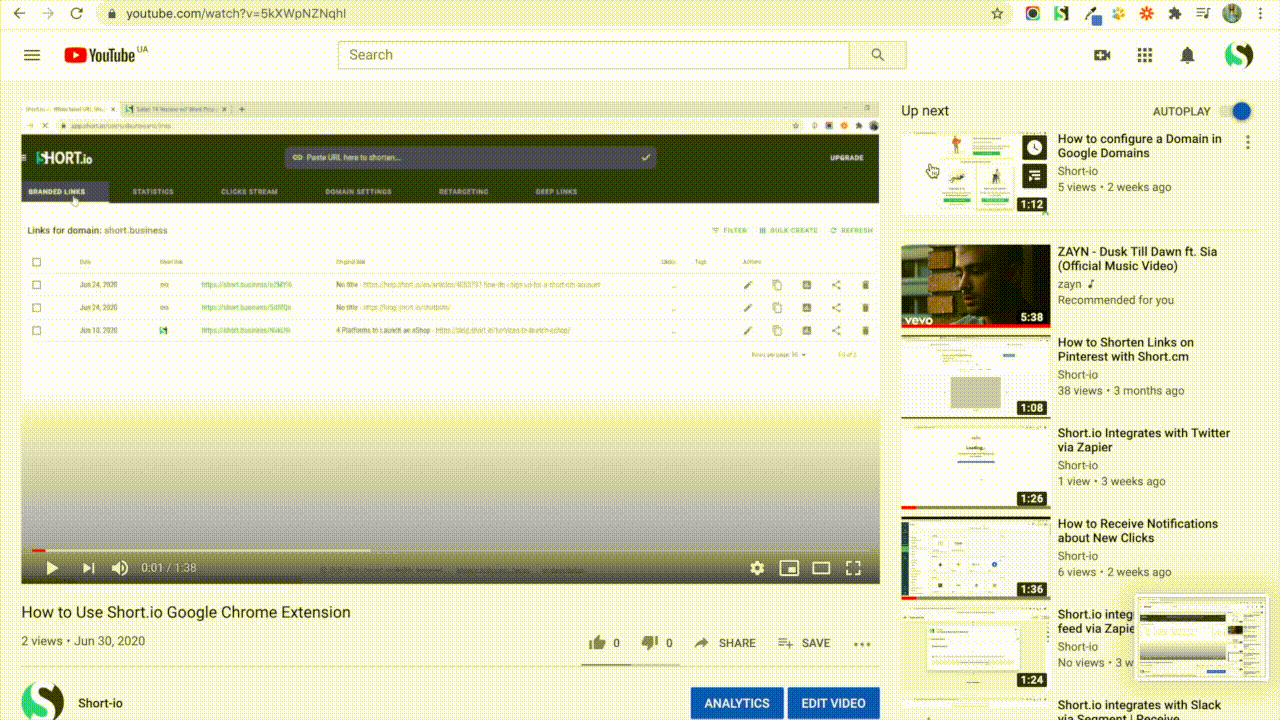Skip to the next video
The image size is (1280, 720).
click(x=88, y=568)
